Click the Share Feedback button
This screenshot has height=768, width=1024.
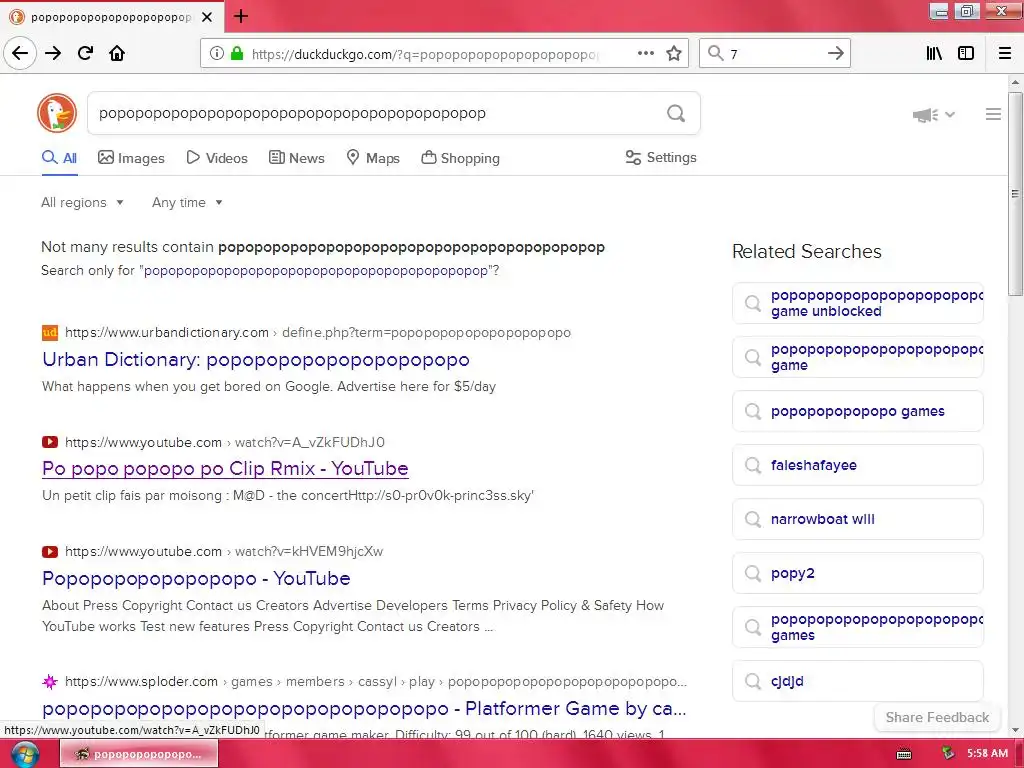937,717
